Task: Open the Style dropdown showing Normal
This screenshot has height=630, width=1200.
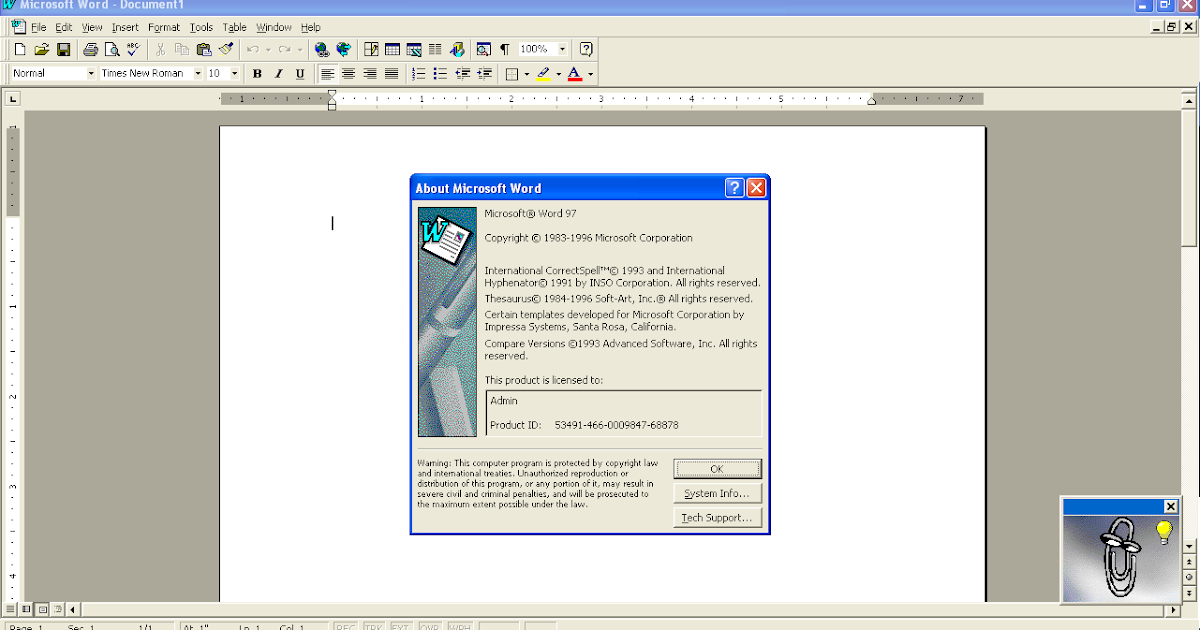Action: [x=91, y=74]
